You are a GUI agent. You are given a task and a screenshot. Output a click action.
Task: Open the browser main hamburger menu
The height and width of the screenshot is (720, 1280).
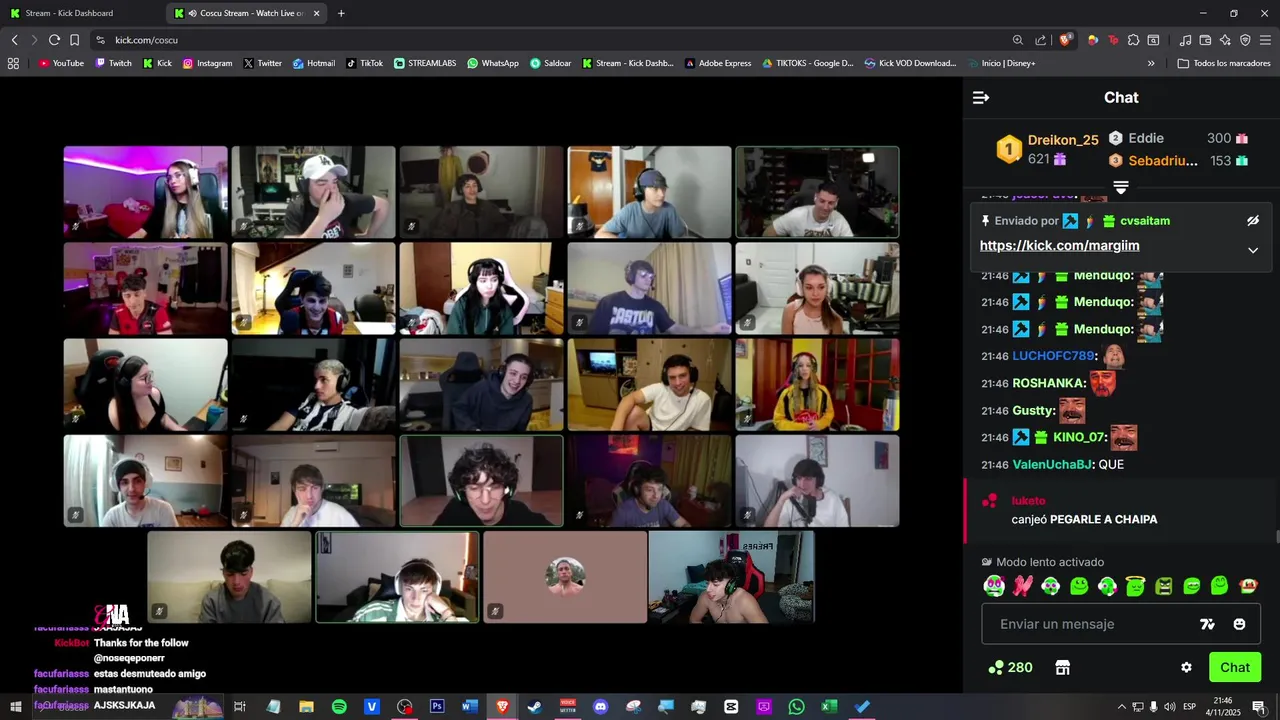point(1266,40)
